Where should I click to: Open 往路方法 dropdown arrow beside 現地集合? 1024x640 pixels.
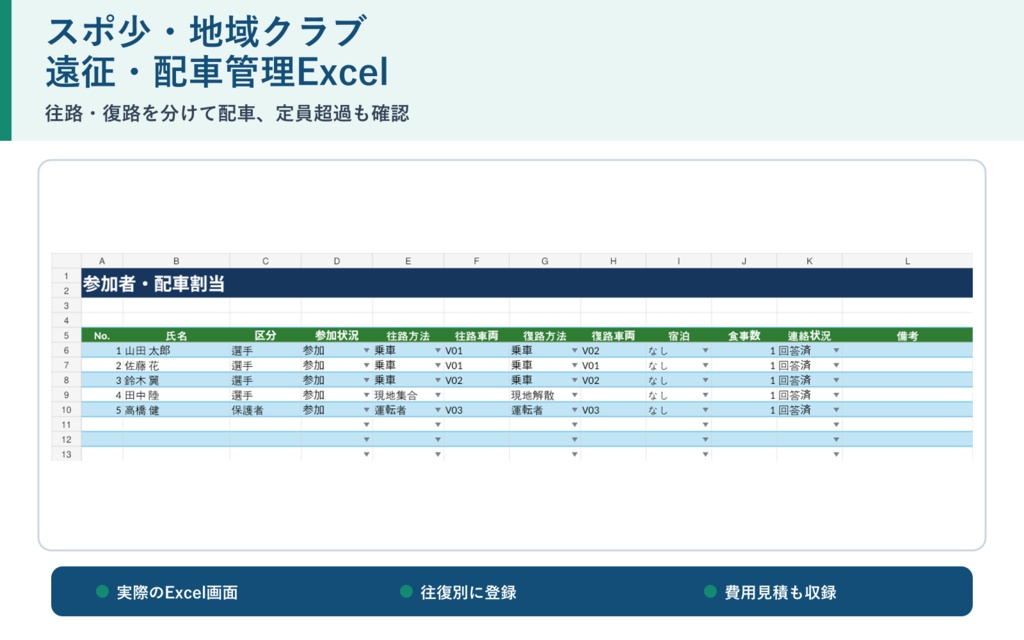click(438, 395)
